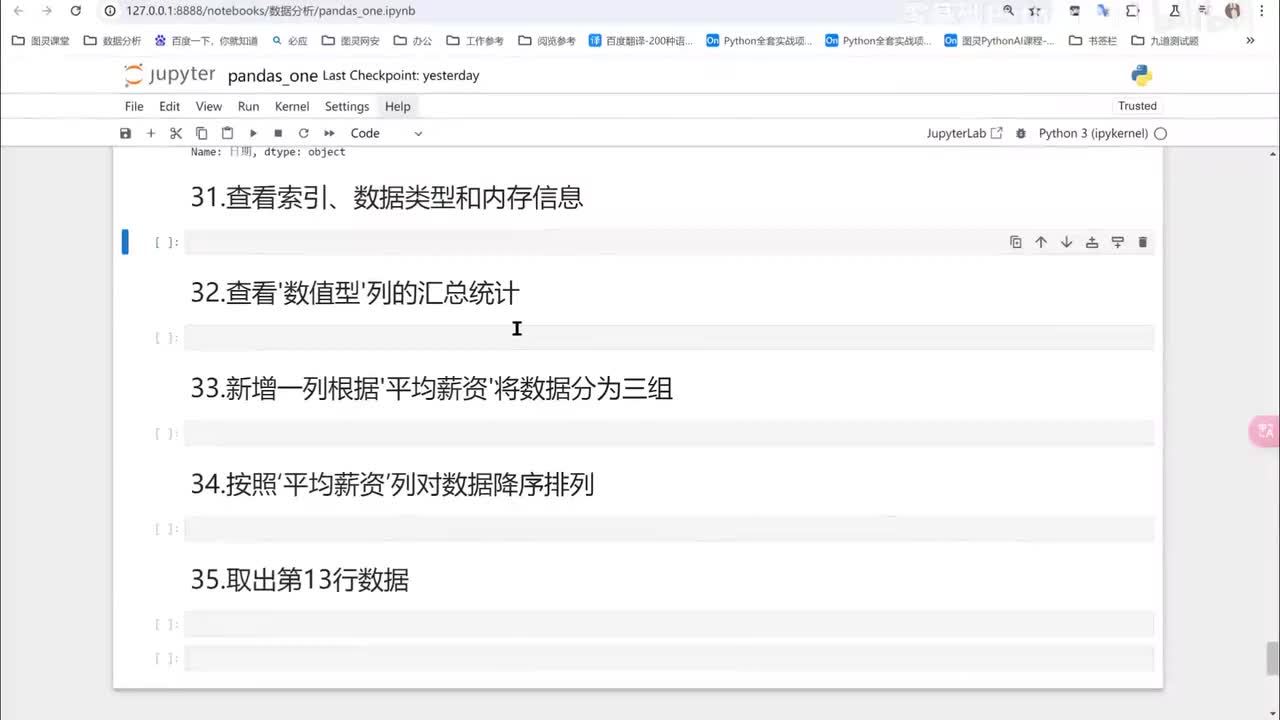Open the View menu
The image size is (1280, 720).
click(209, 106)
